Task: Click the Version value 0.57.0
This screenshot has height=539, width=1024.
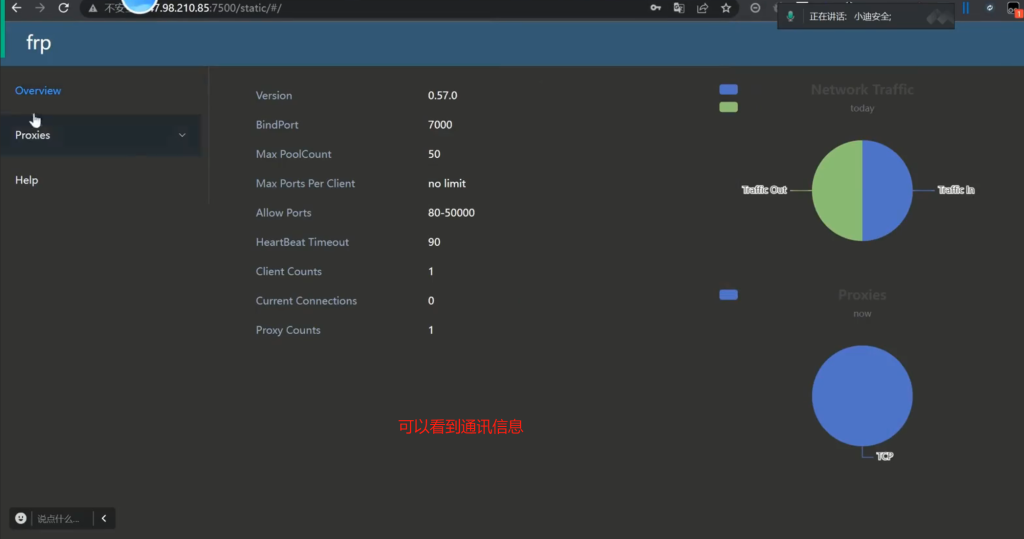Action: point(442,95)
